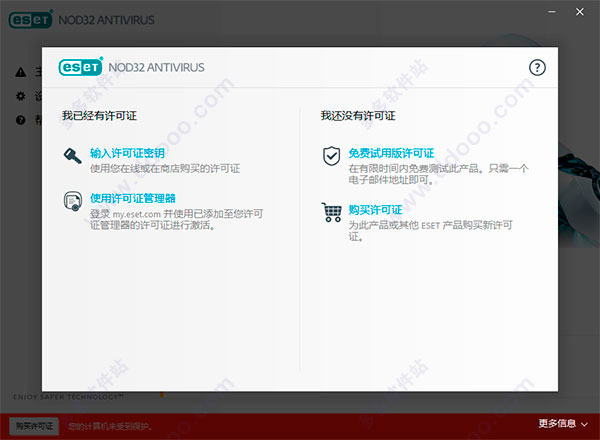Click description 为此产品或其他 ESET 产品购买新许可证
Viewport: 600px width, 440px height.
click(x=430, y=231)
